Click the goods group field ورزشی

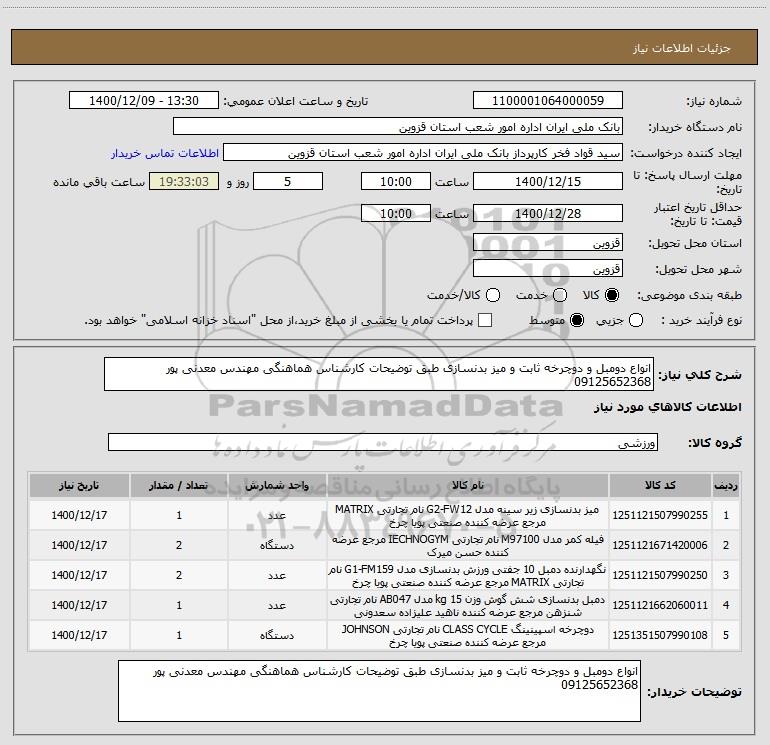click(383, 442)
